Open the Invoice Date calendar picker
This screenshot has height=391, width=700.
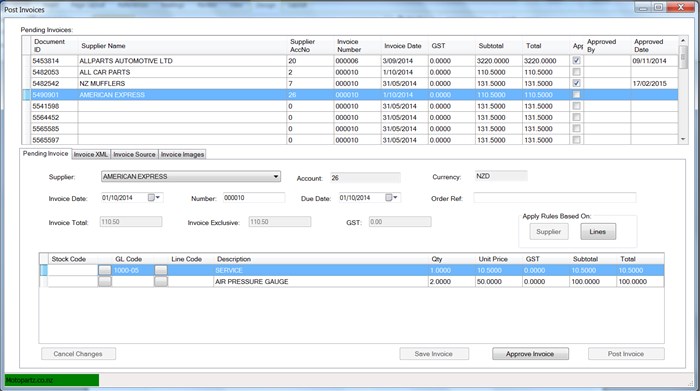(154, 198)
